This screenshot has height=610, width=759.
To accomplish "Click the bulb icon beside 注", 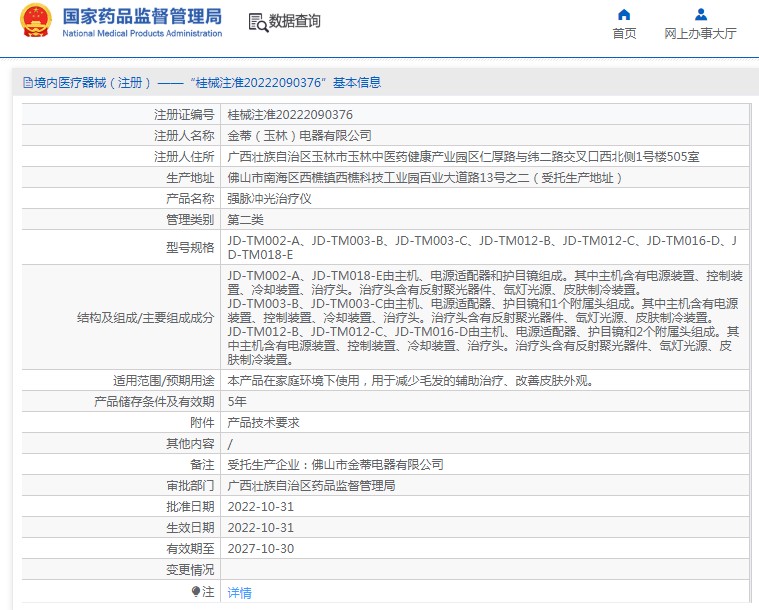I will 196,592.
